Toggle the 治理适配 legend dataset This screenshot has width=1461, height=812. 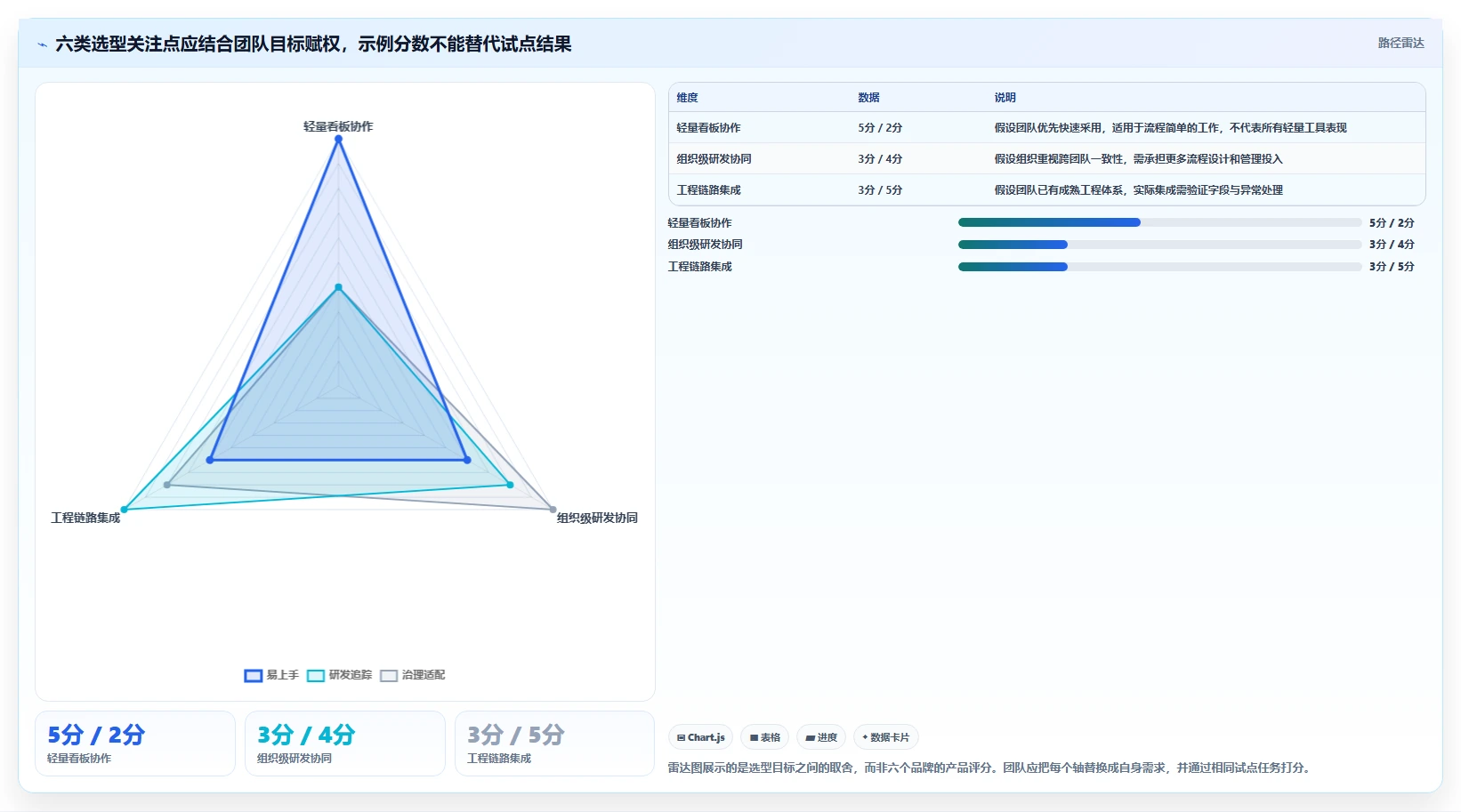click(413, 675)
